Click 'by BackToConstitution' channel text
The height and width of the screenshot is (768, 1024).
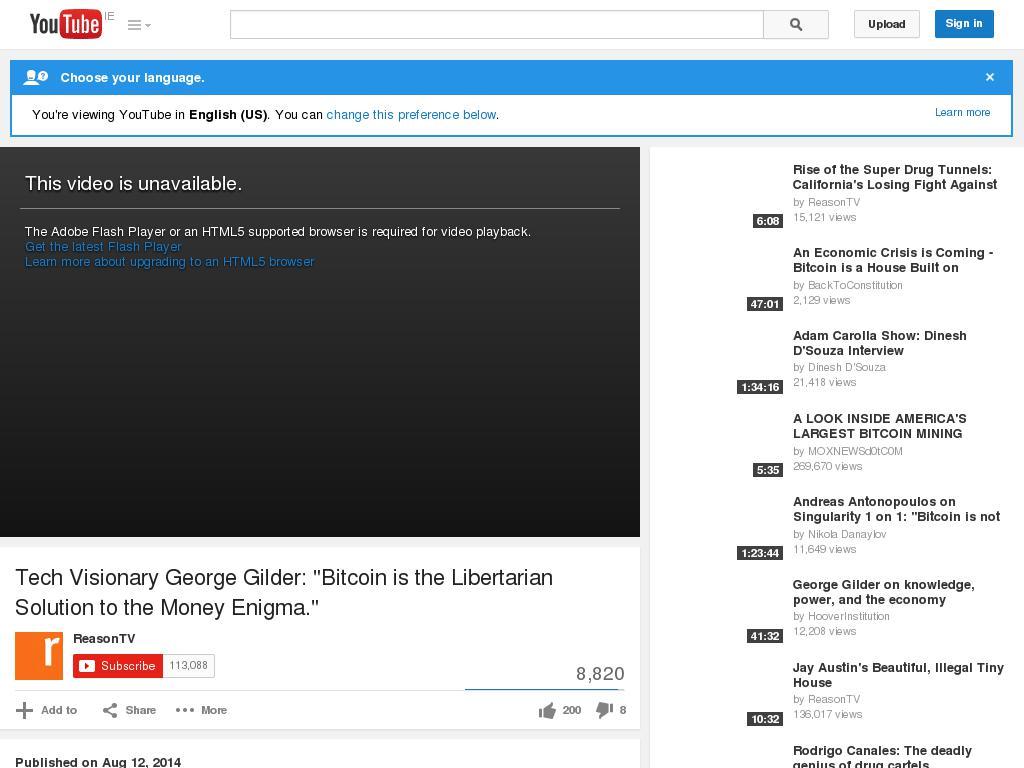pyautogui.click(x=848, y=285)
